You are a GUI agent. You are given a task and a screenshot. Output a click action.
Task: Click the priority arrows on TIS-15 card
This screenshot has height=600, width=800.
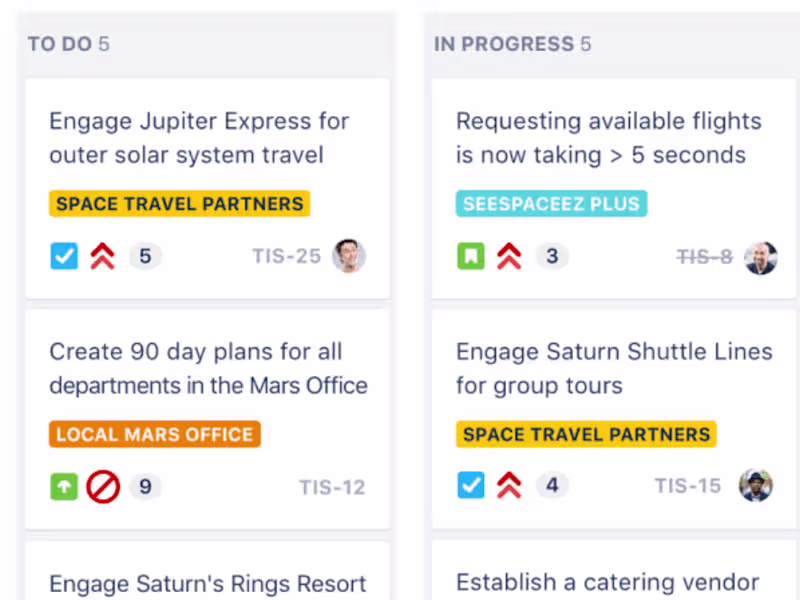click(x=509, y=486)
